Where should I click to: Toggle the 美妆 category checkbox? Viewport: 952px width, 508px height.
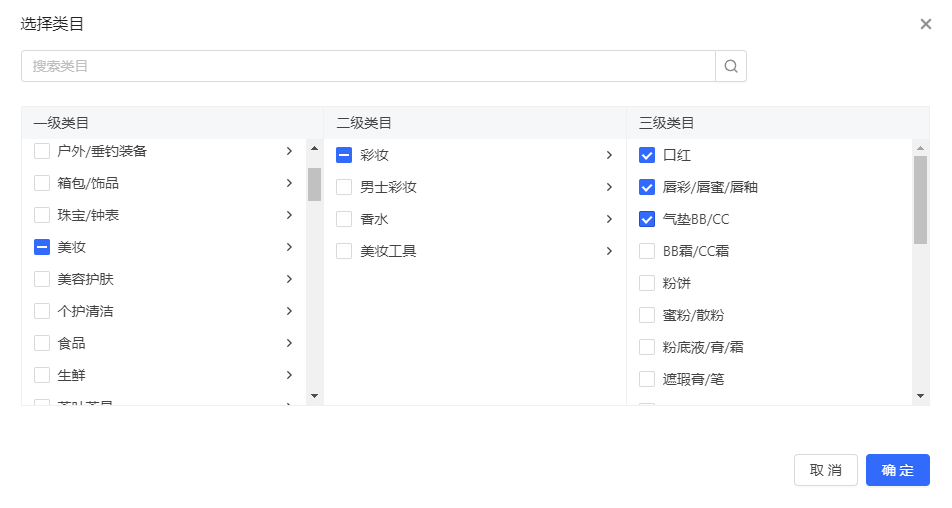(42, 247)
